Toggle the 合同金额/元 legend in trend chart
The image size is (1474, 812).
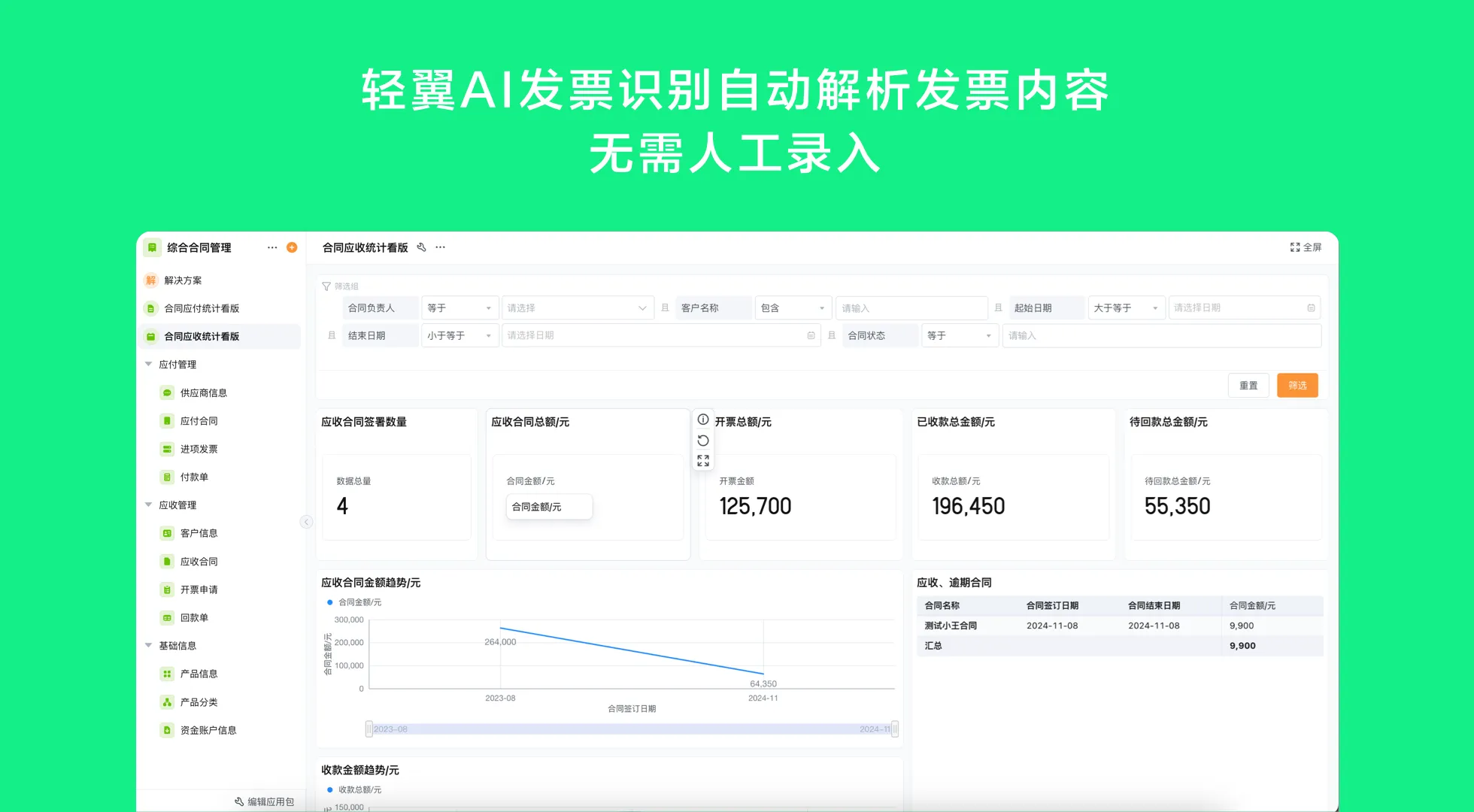click(x=353, y=602)
